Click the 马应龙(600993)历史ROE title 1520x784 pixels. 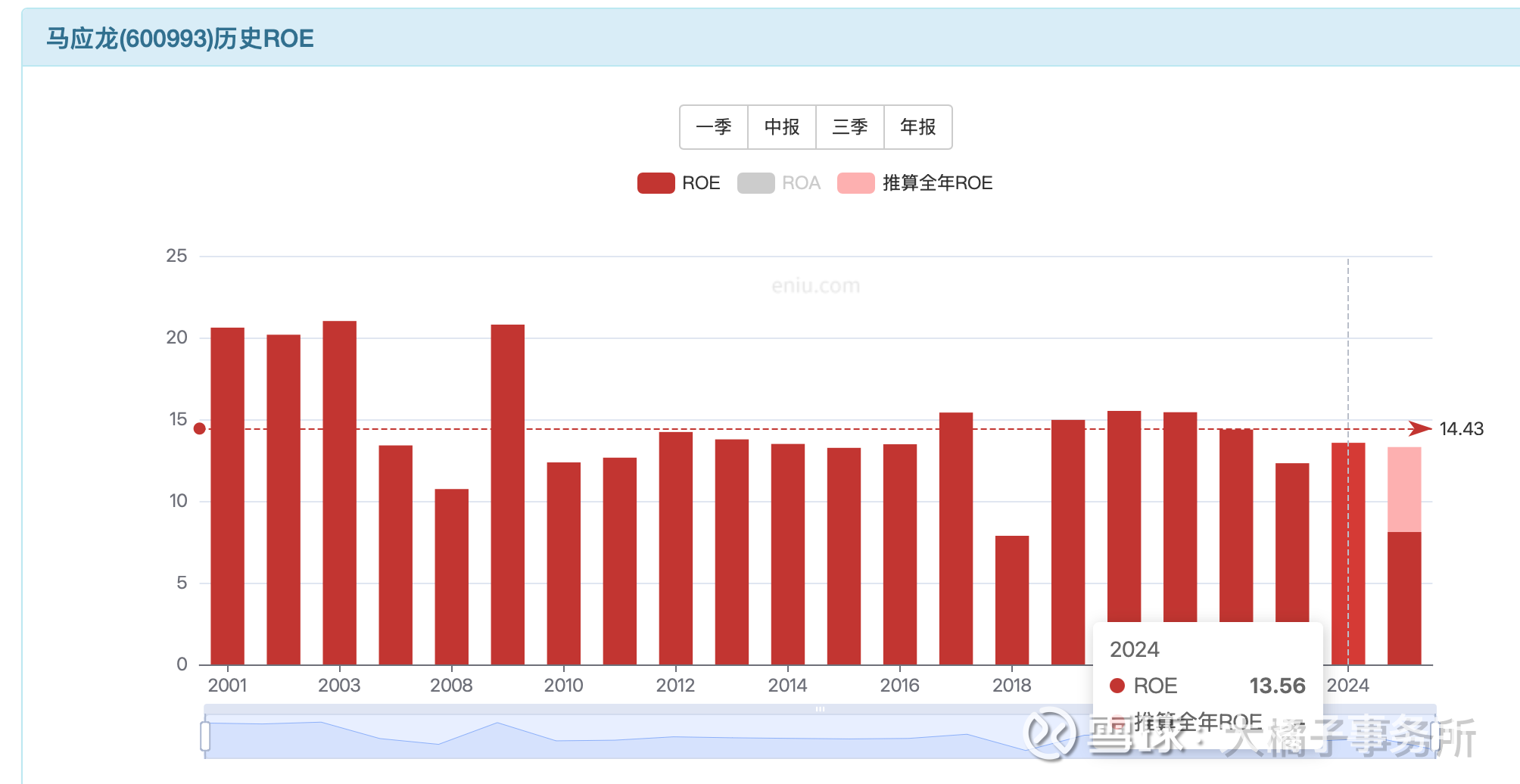click(x=180, y=39)
